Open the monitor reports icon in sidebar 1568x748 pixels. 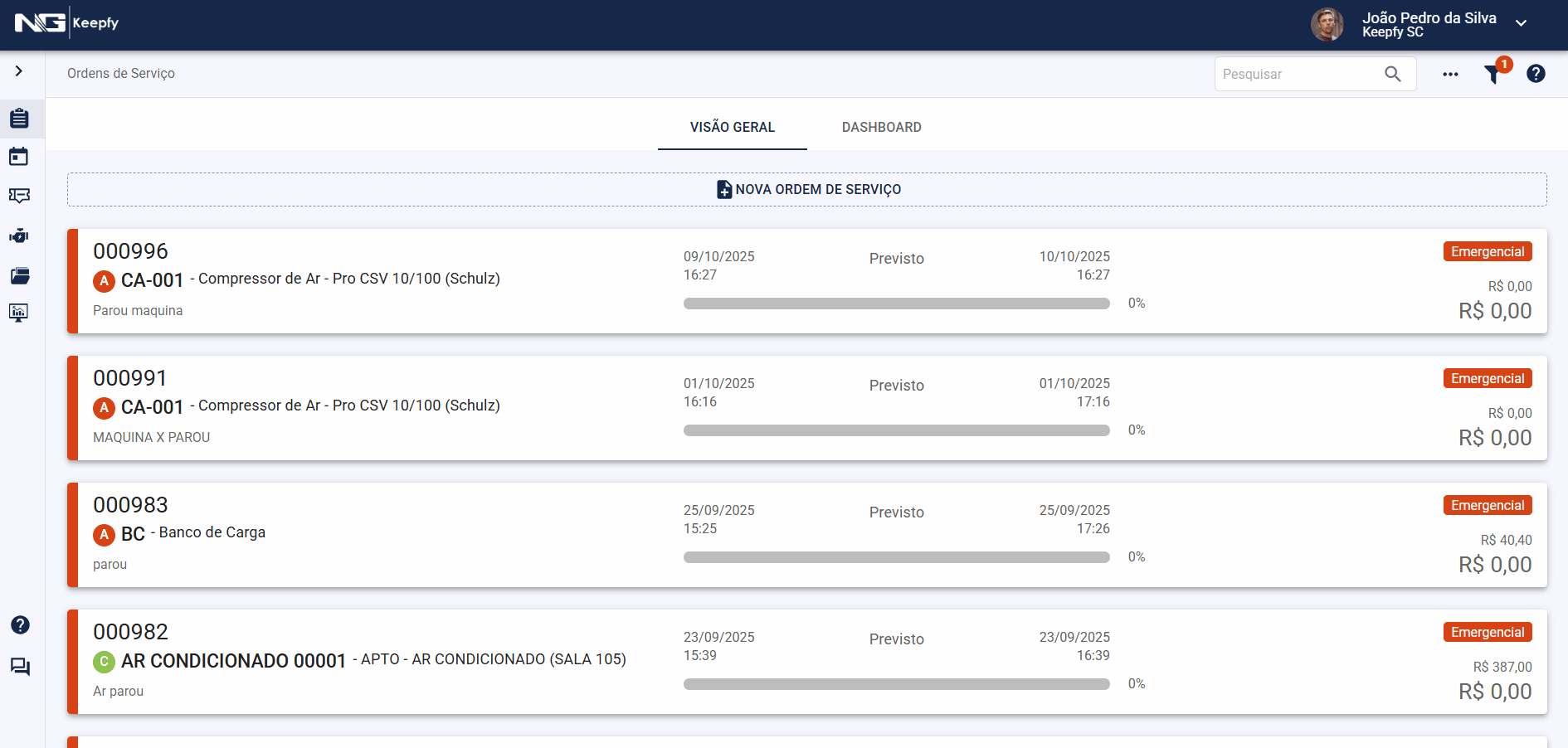point(19,313)
